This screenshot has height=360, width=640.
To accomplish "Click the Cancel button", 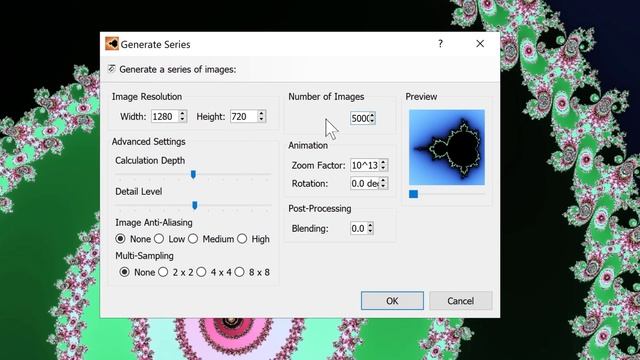I will pyautogui.click(x=460, y=301).
